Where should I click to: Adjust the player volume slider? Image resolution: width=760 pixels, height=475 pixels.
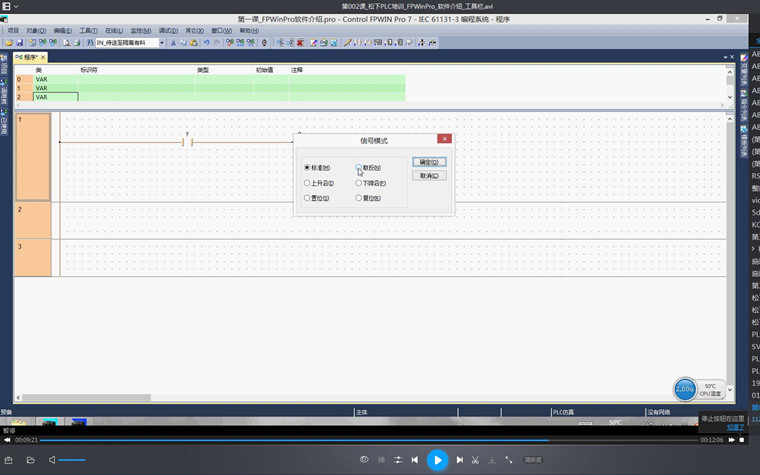(x=73, y=460)
